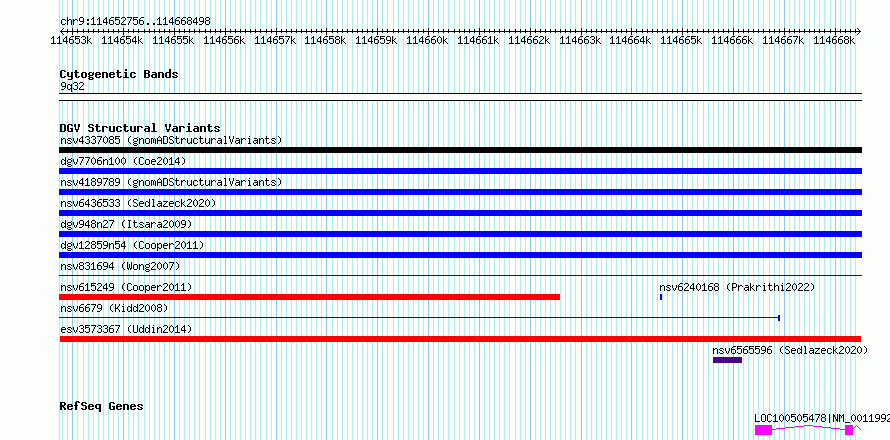Click the thin nsv6679 Kidd2008 line
This screenshot has width=890, height=440.
coord(419,318)
